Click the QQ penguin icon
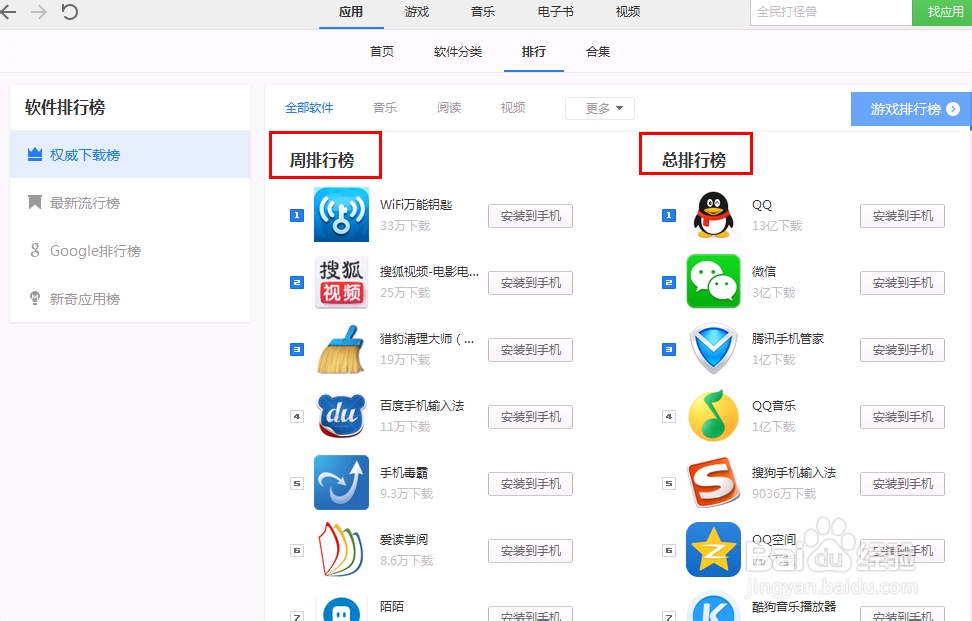The height and width of the screenshot is (621, 972). [x=713, y=215]
